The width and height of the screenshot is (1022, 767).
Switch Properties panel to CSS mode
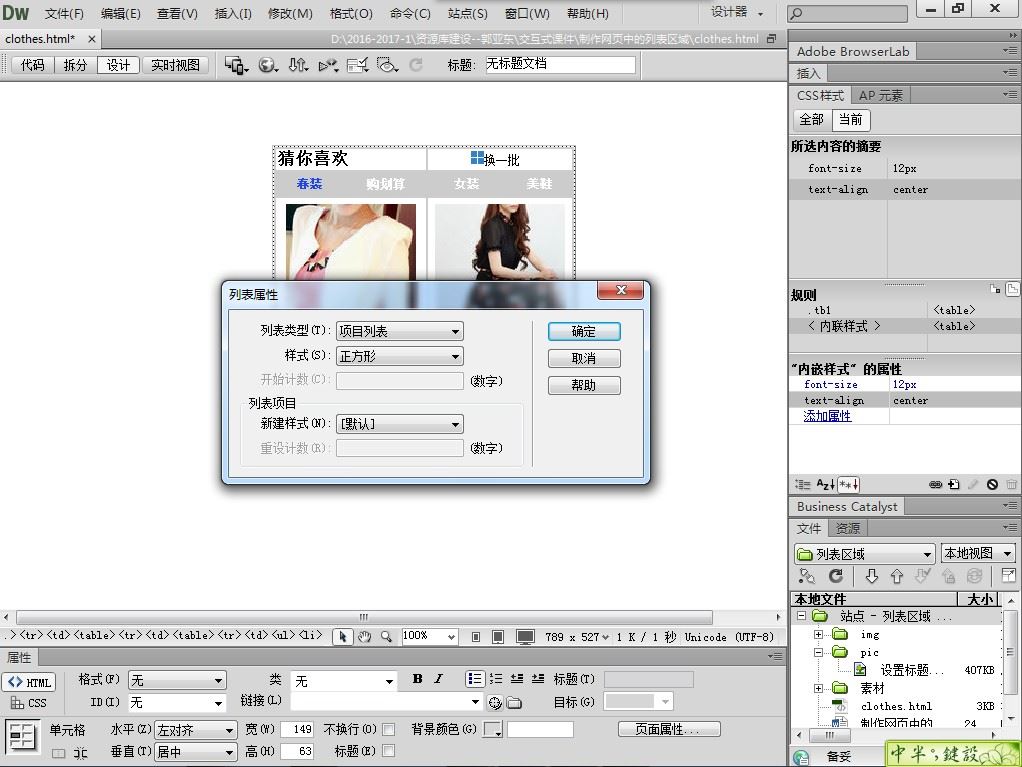point(29,703)
